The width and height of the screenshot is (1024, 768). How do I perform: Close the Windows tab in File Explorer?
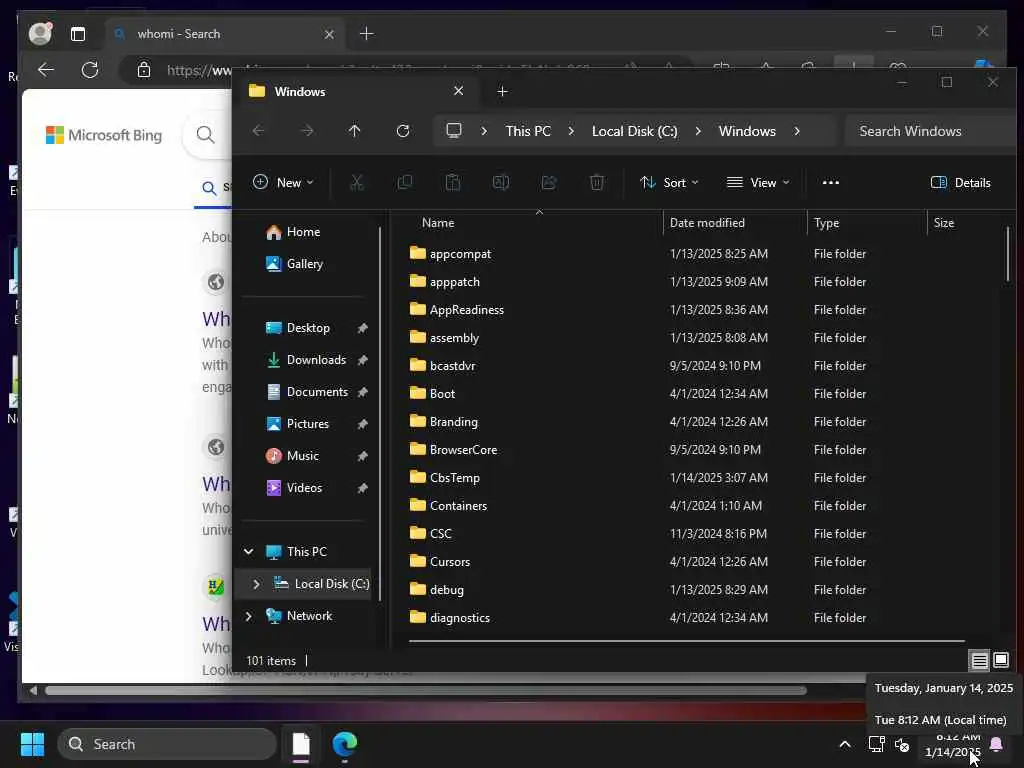(x=458, y=91)
